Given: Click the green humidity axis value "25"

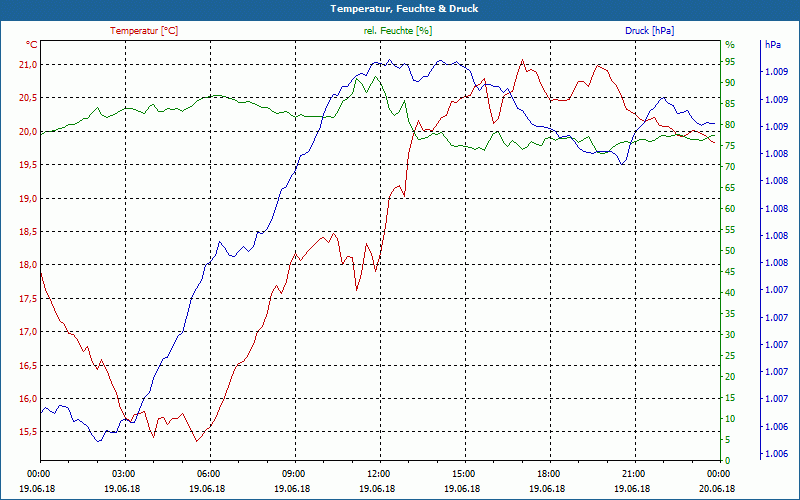Looking at the screenshot, I should tap(730, 356).
